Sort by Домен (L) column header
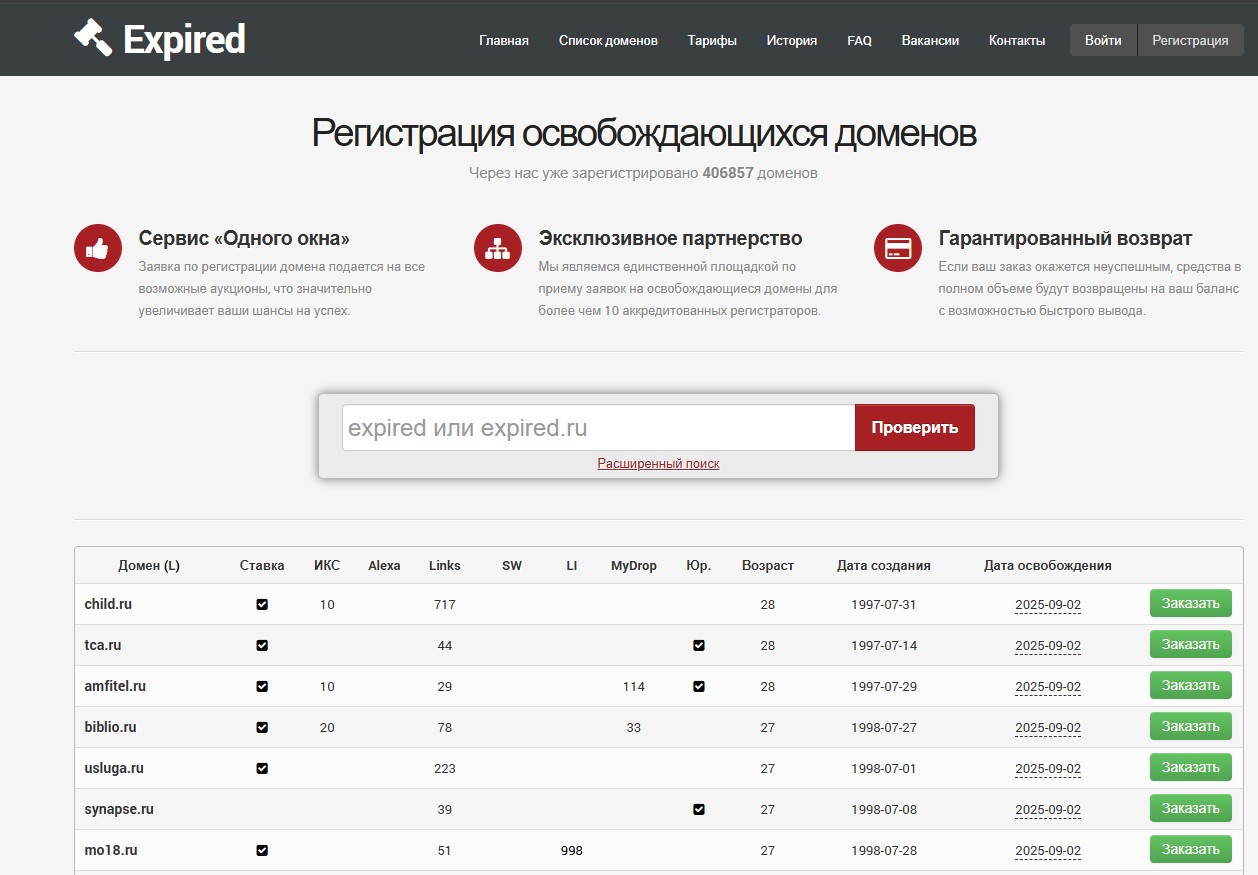The height and width of the screenshot is (875, 1258). click(149, 566)
